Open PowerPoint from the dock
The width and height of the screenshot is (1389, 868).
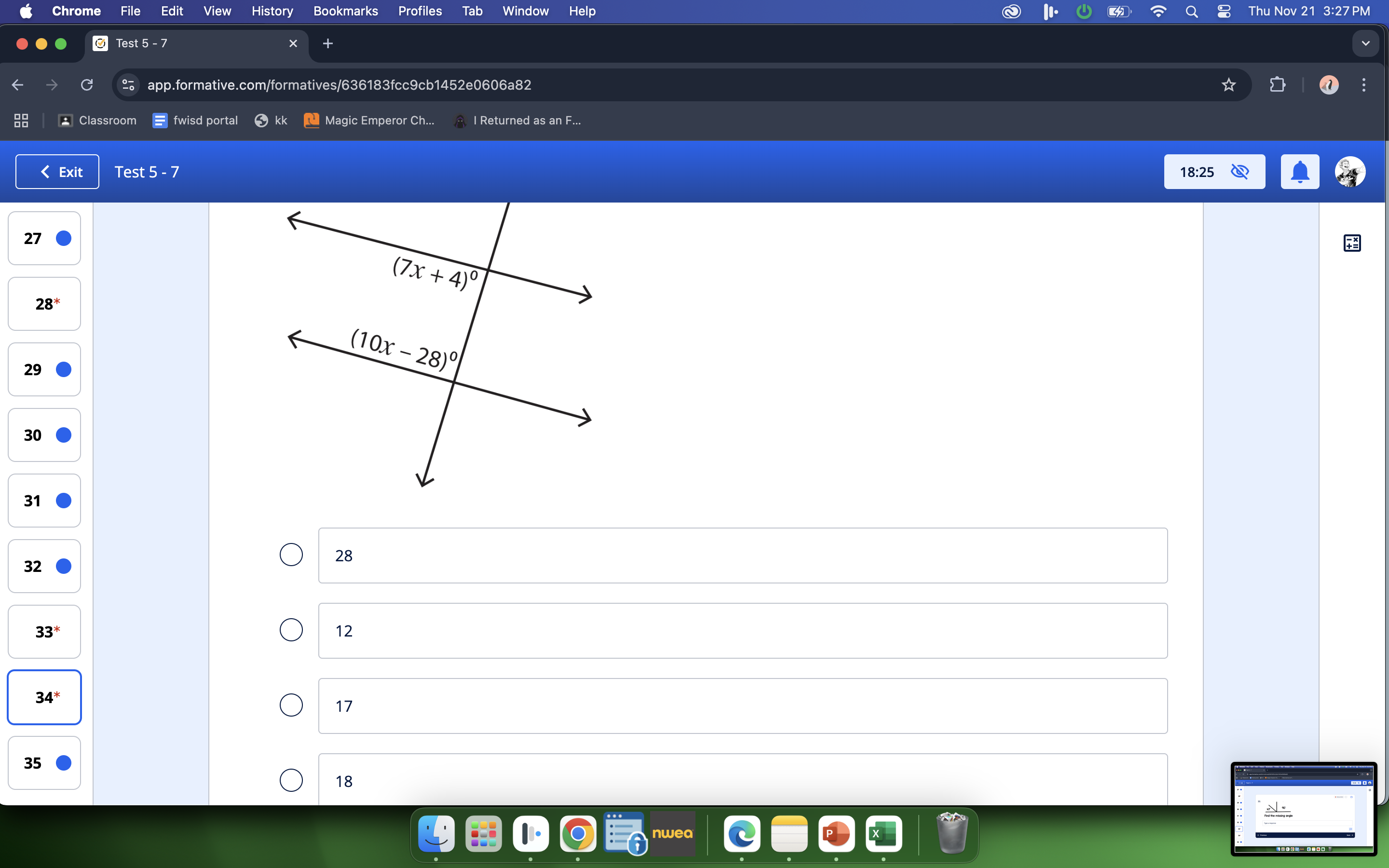click(836, 834)
